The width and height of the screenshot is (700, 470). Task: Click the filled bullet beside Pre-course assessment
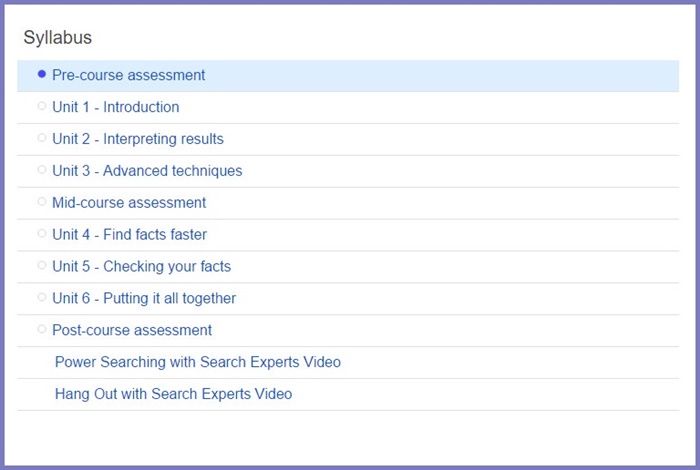tap(42, 74)
